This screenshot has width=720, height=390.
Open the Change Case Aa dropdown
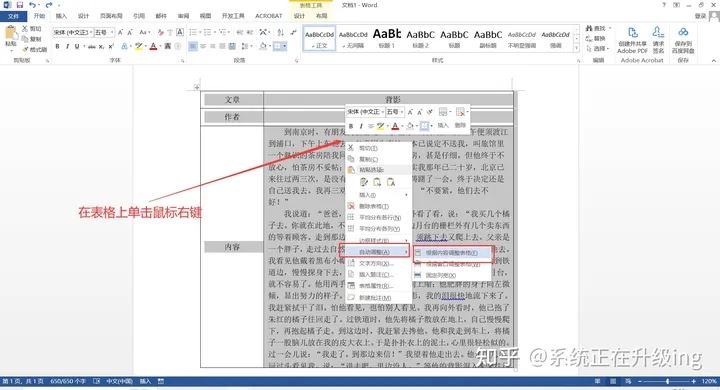(x=144, y=33)
